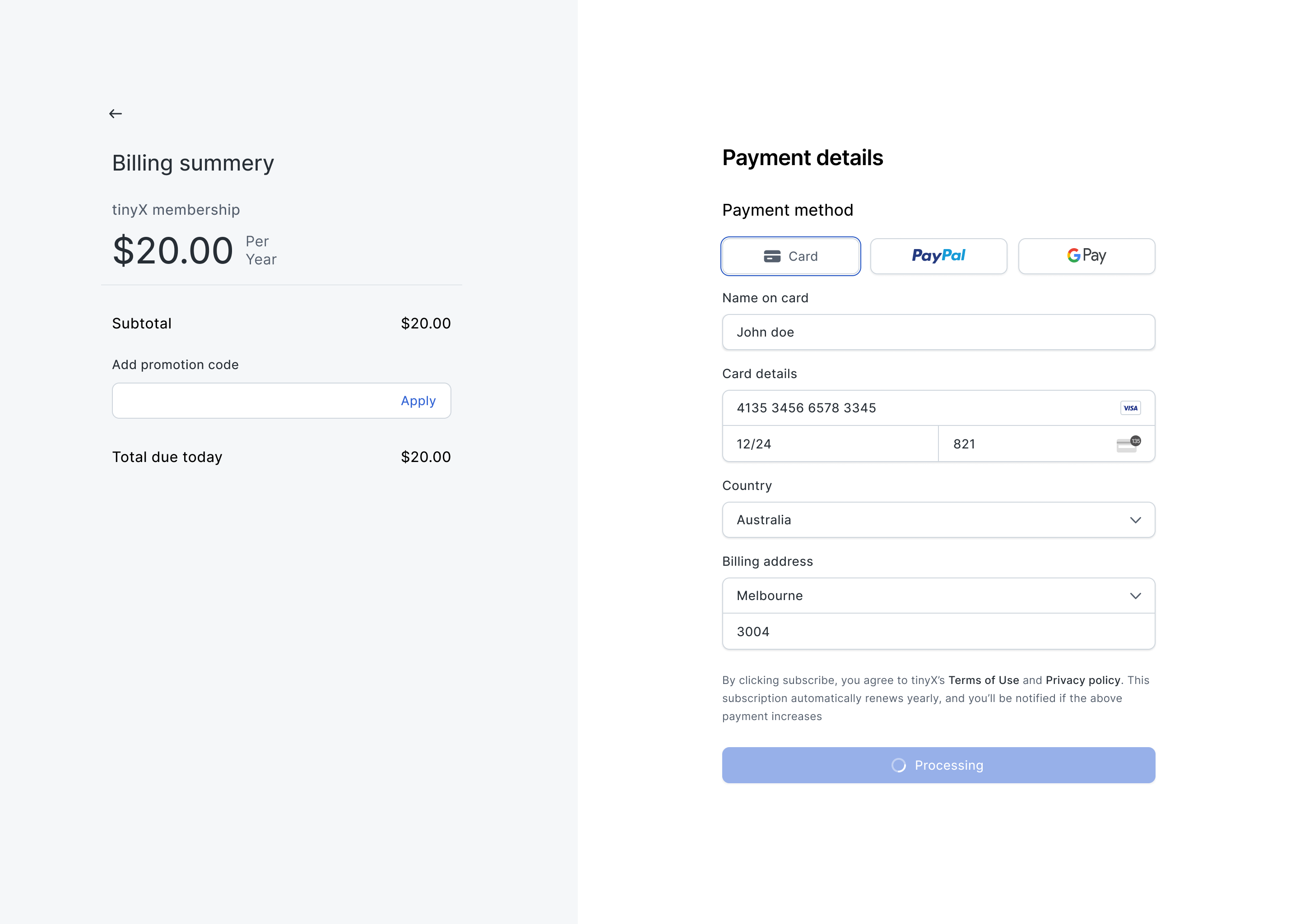Viewport: 1300px width, 924px height.
Task: Click the PayPal logo payment option
Action: click(938, 255)
